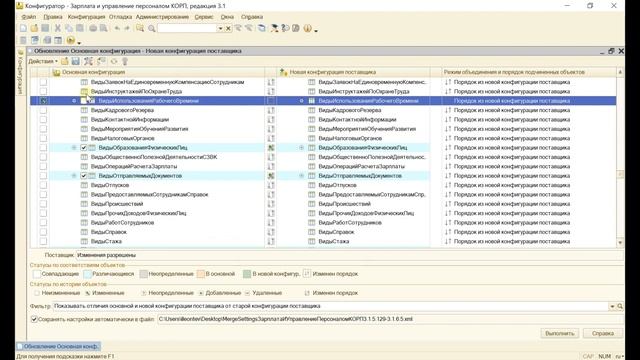Viewport: 640px width, 360px height.
Task: Open help with the question mark icon
Action: point(285,28)
